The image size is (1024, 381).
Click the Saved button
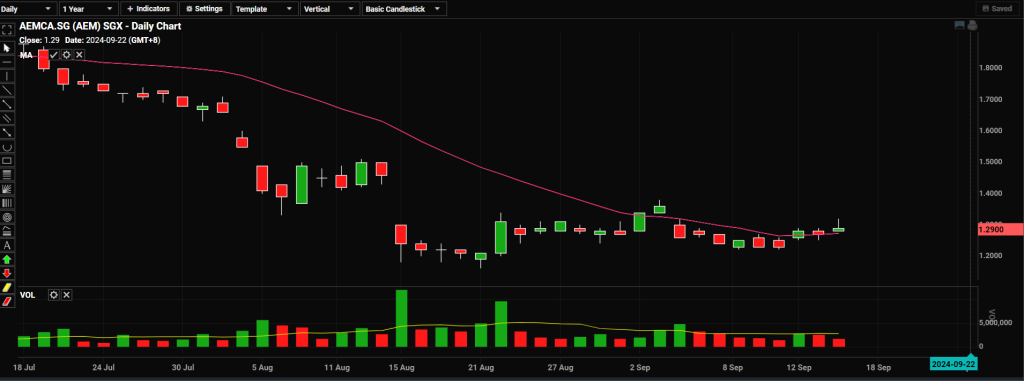pyautogui.click(x=999, y=8)
